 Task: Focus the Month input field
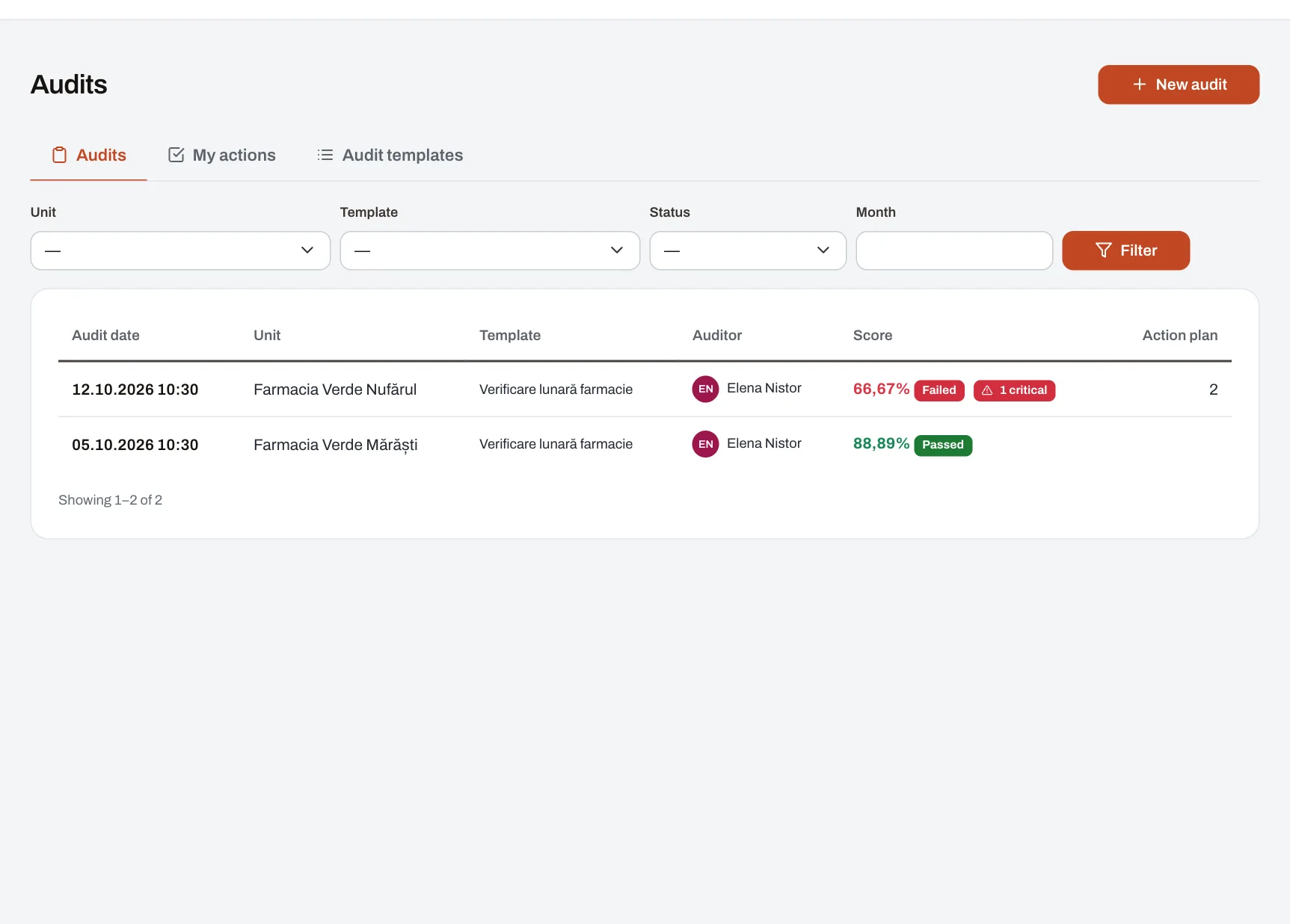click(x=954, y=250)
